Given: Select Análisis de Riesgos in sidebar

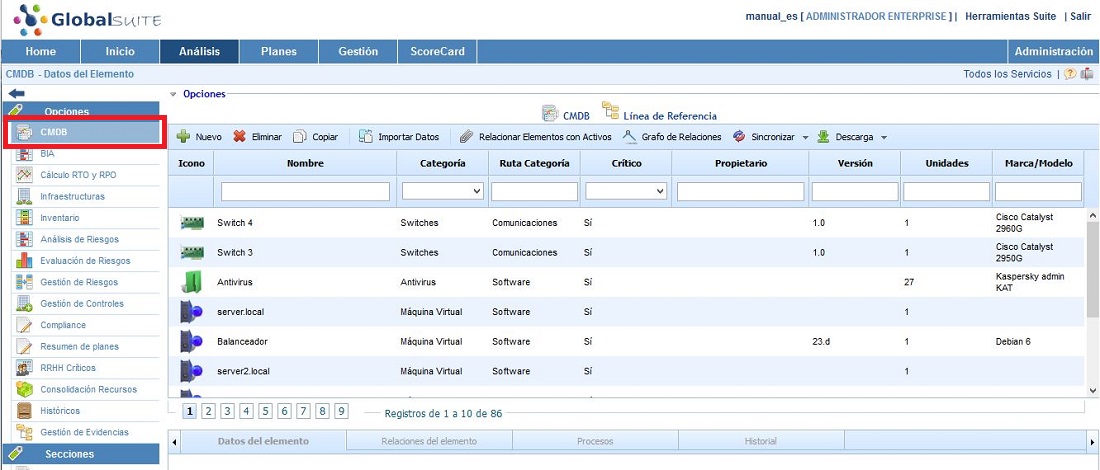Looking at the screenshot, I should click(x=79, y=239).
